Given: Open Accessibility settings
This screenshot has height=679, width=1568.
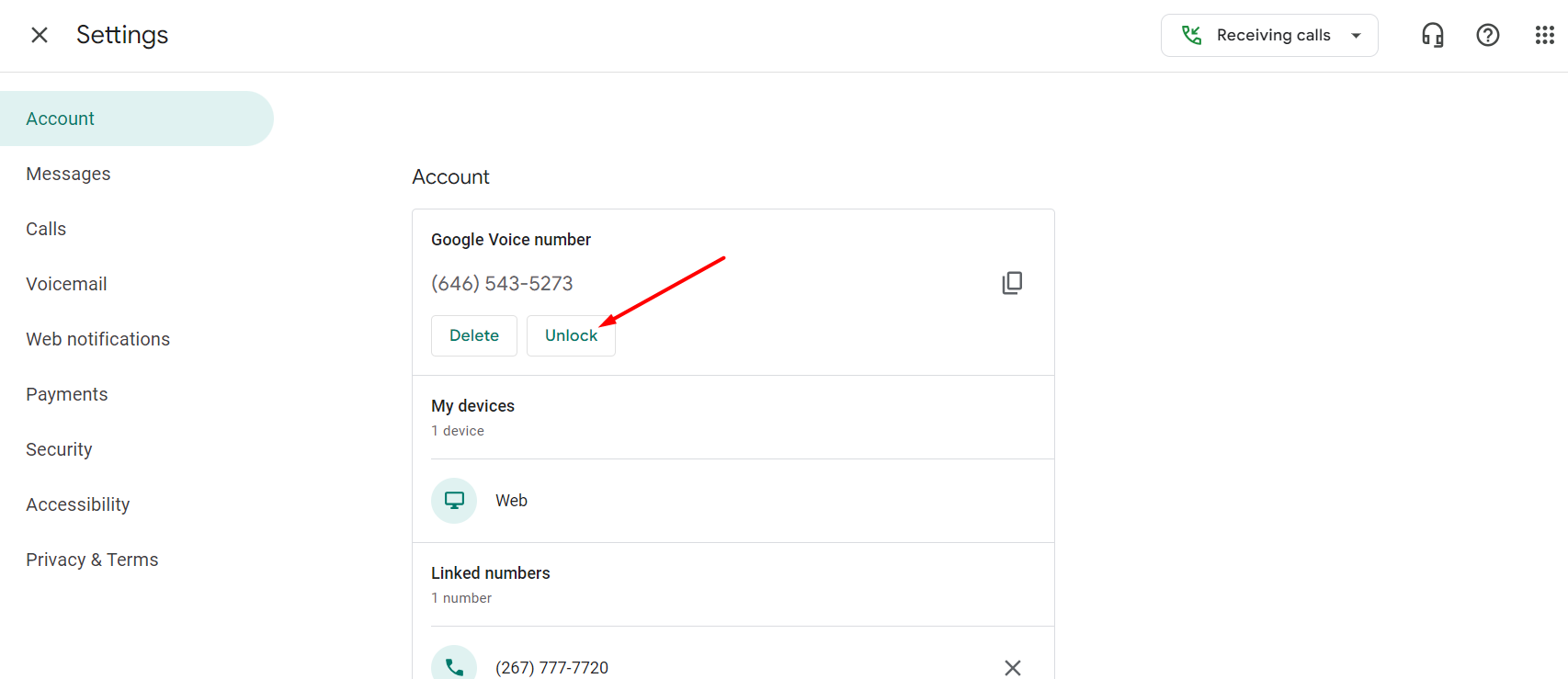Looking at the screenshot, I should pos(78,504).
